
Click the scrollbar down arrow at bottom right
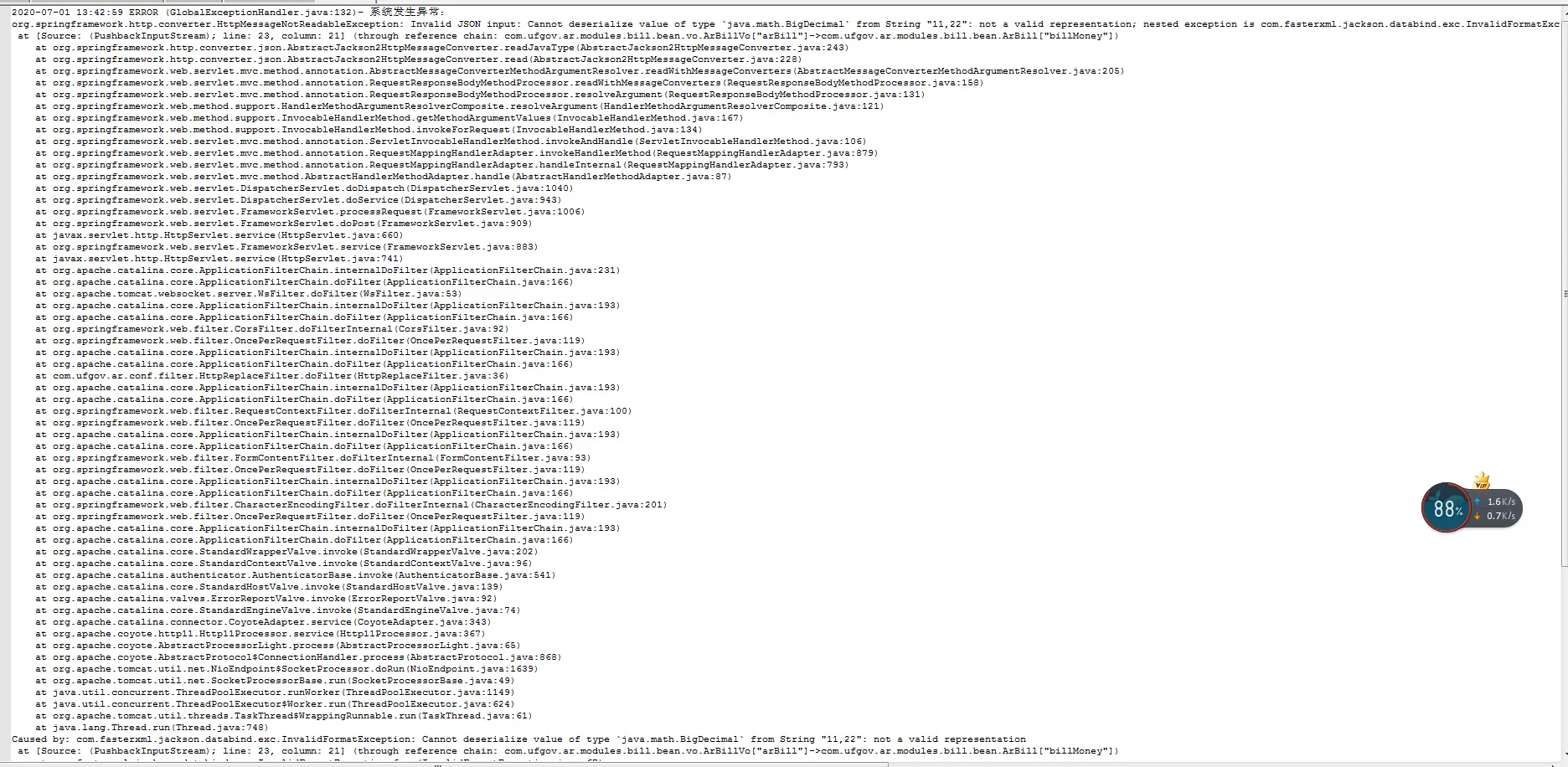click(1564, 754)
